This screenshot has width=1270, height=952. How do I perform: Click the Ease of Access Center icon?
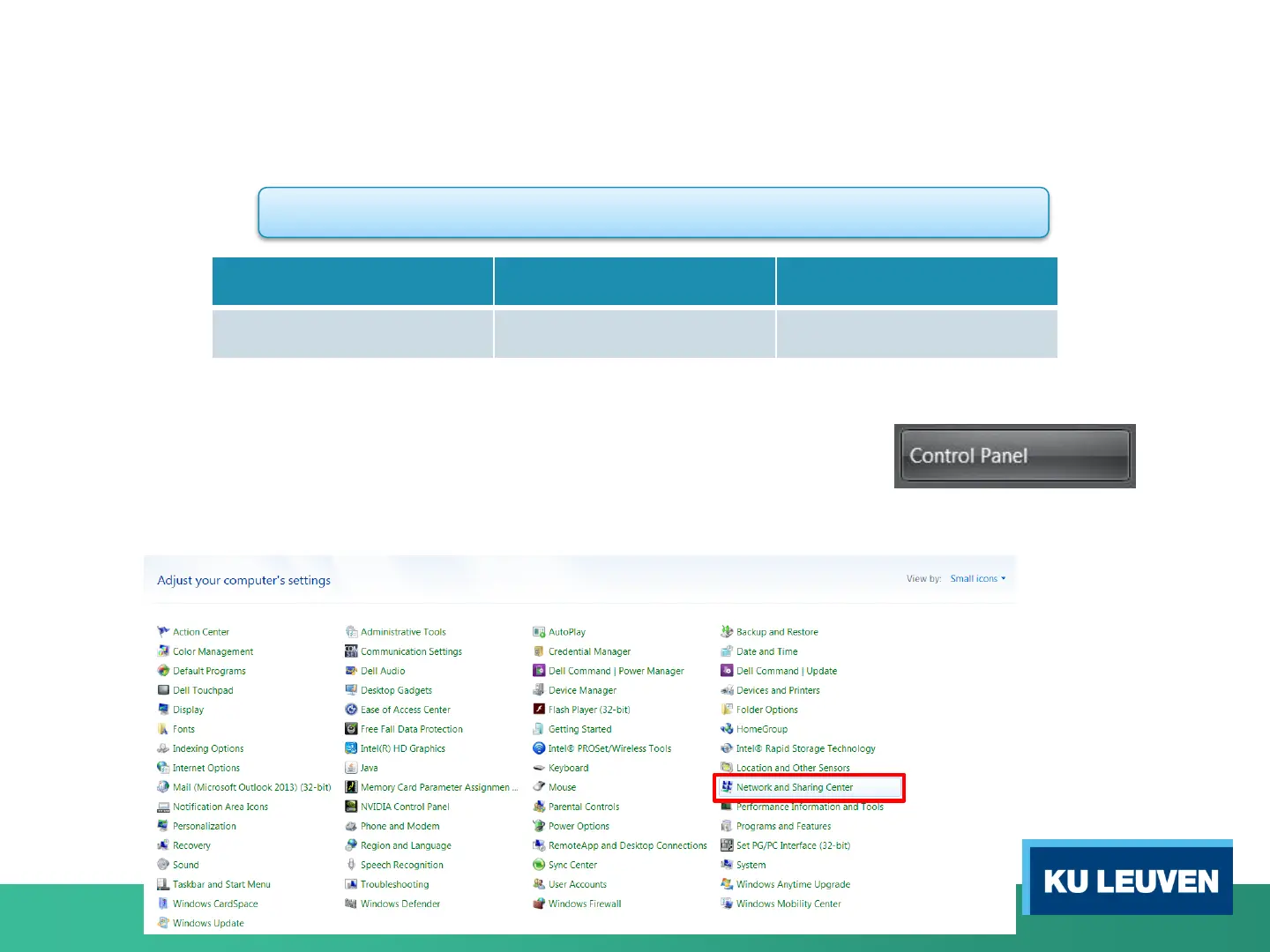coord(351,709)
